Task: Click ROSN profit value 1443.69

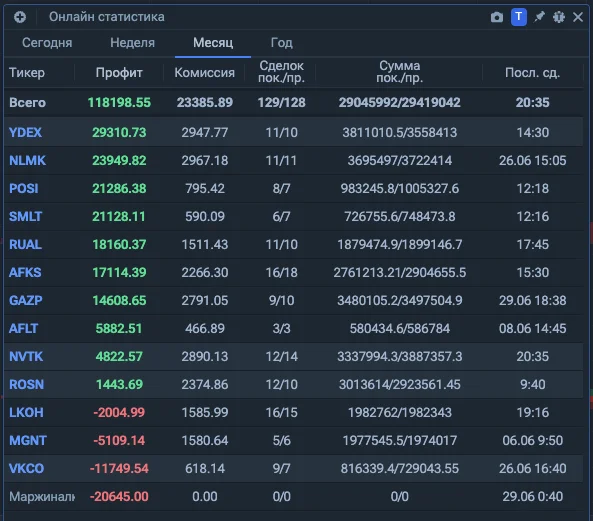Action: click(119, 385)
